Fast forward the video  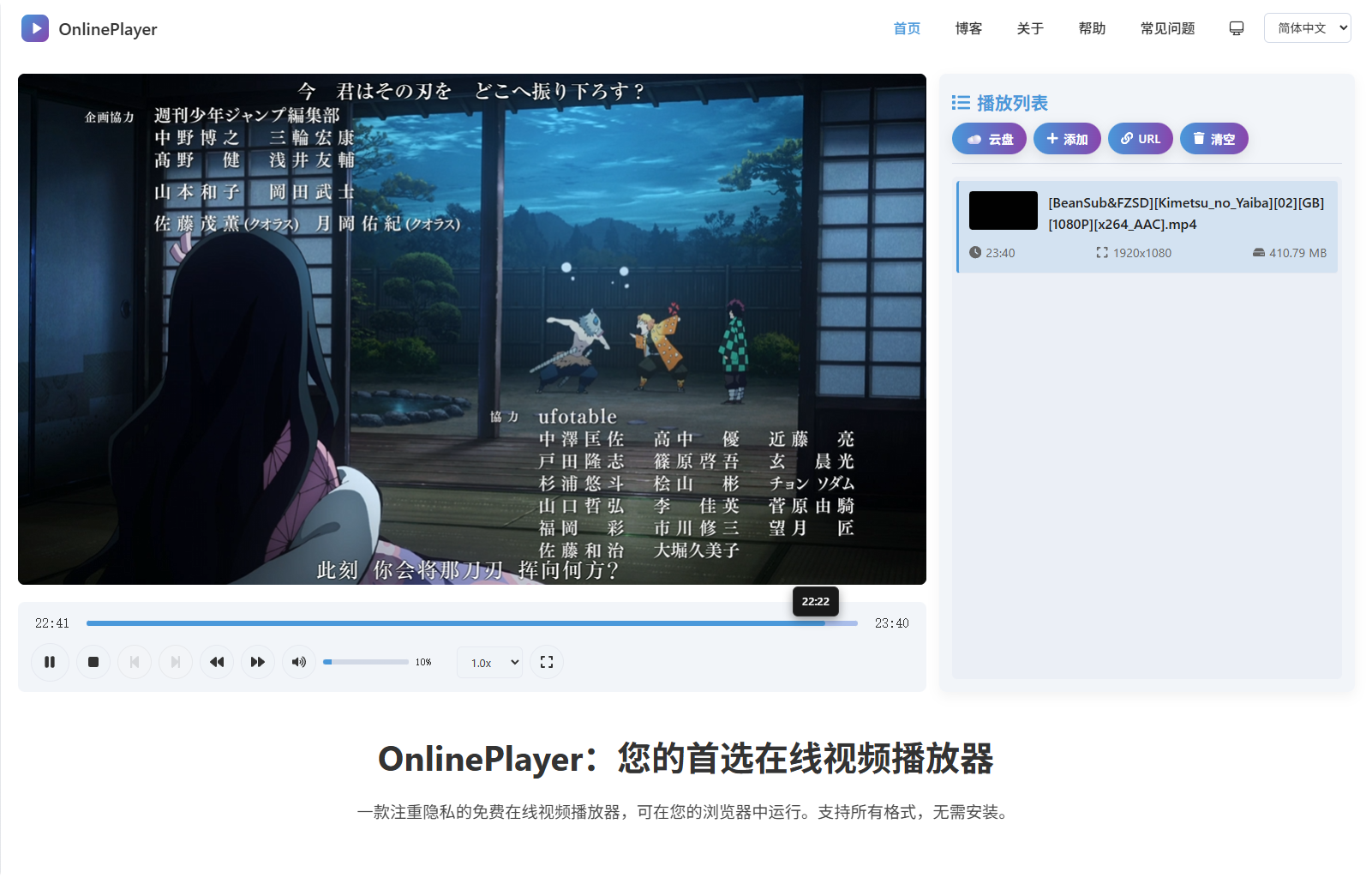[257, 662]
